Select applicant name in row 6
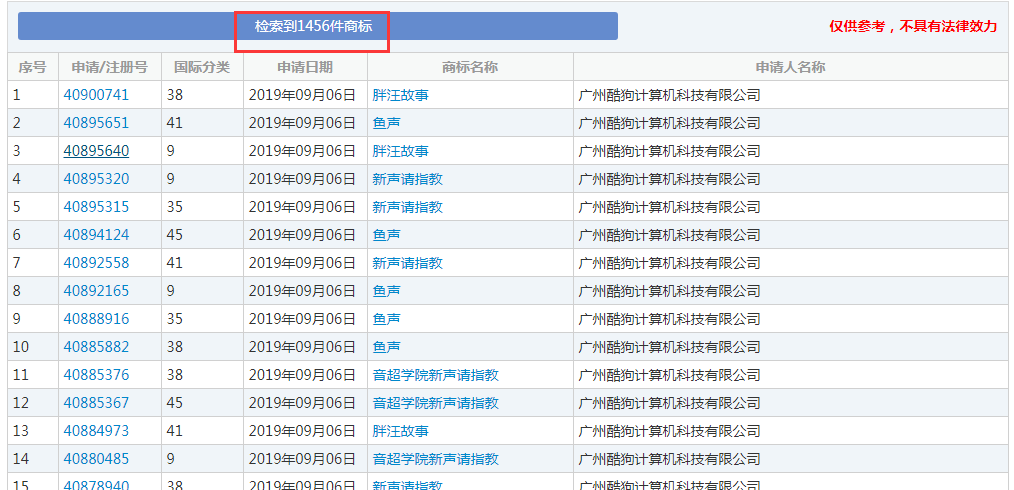This screenshot has width=1014, height=490. coord(669,235)
